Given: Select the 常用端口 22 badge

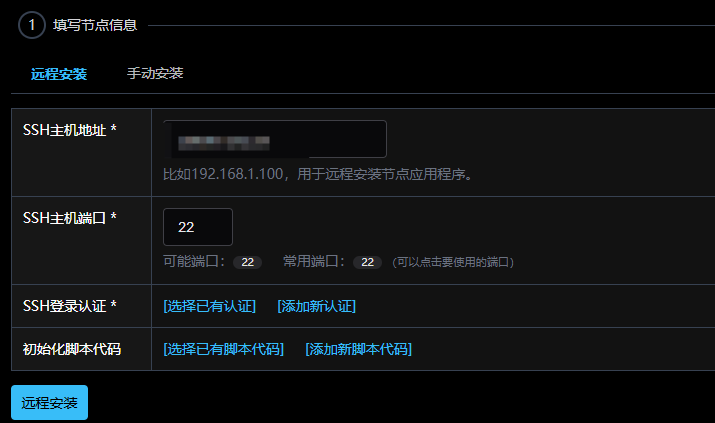Looking at the screenshot, I should [368, 262].
